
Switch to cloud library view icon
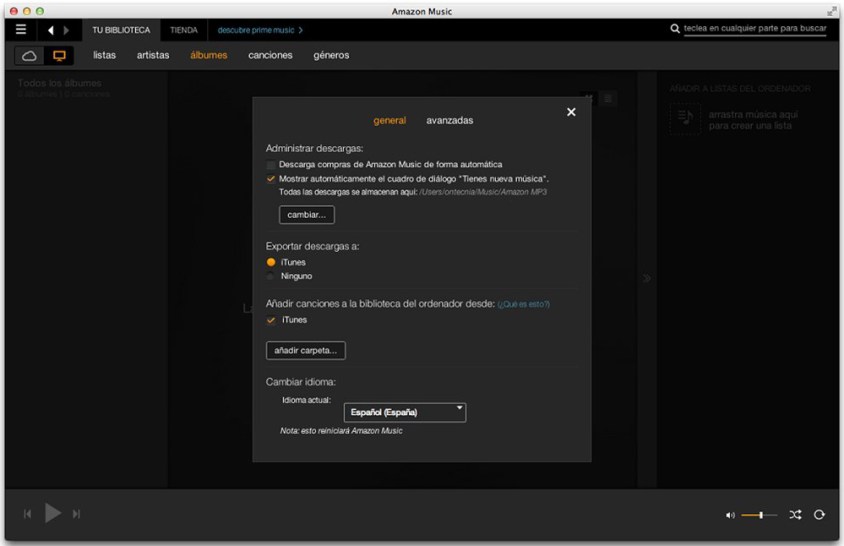click(29, 55)
